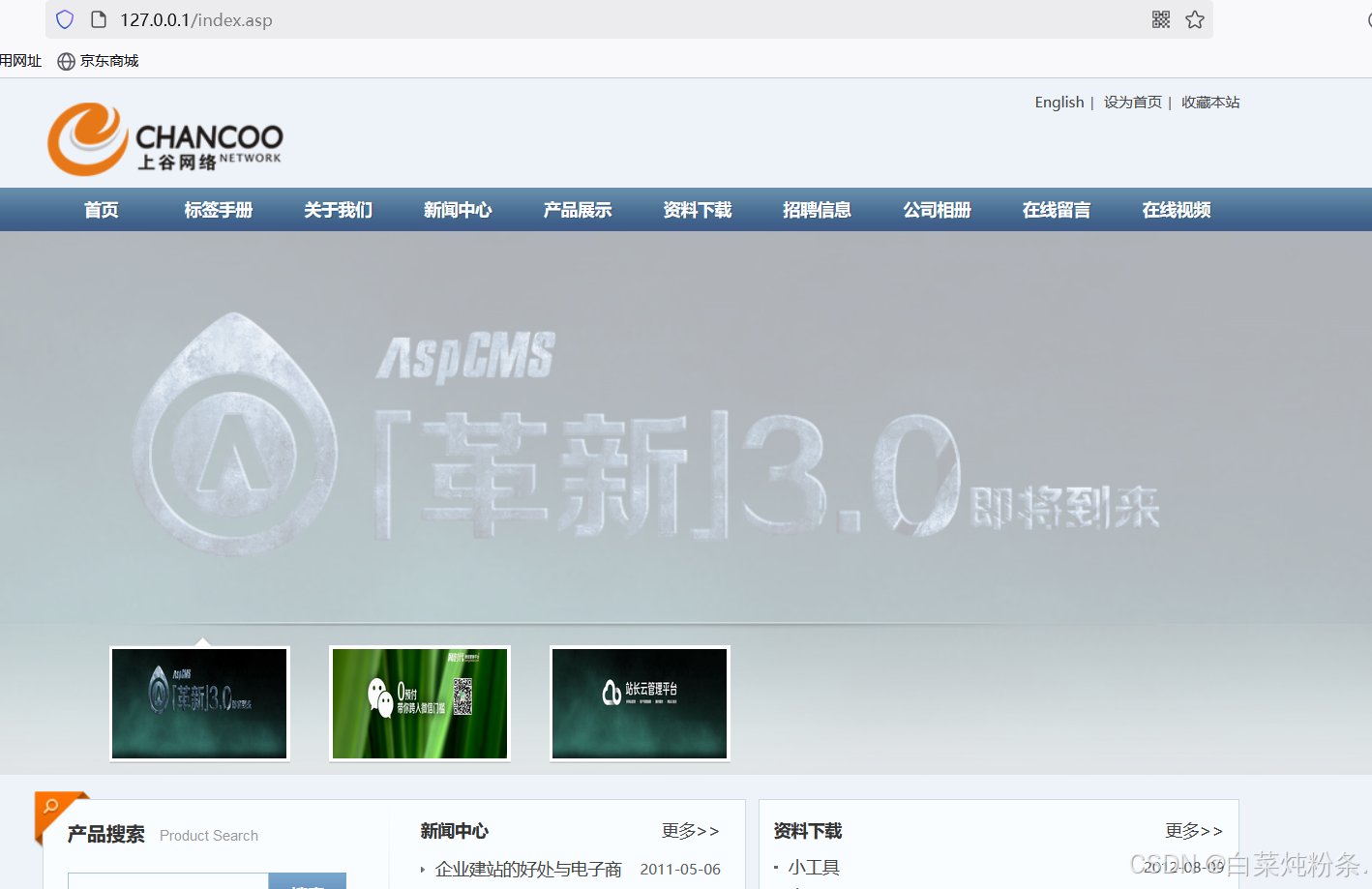Click 更多>> in the 资料下载 panel

point(1194,831)
